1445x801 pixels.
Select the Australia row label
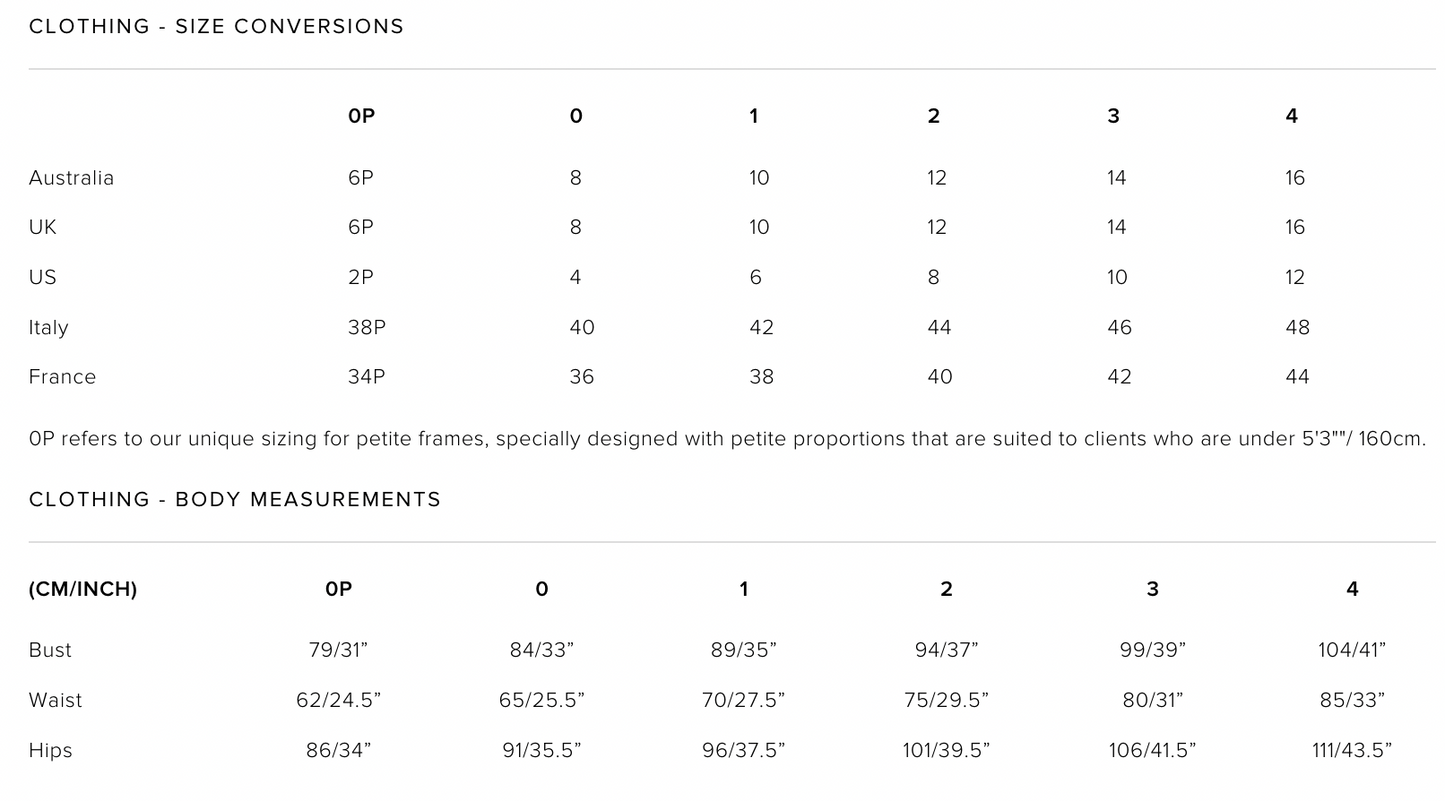pyautogui.click(x=71, y=178)
